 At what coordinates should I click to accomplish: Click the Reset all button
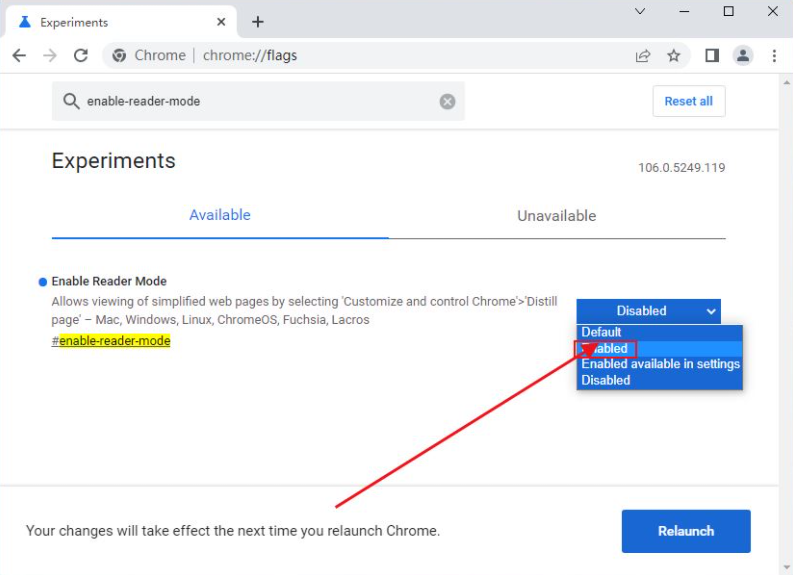coord(689,101)
